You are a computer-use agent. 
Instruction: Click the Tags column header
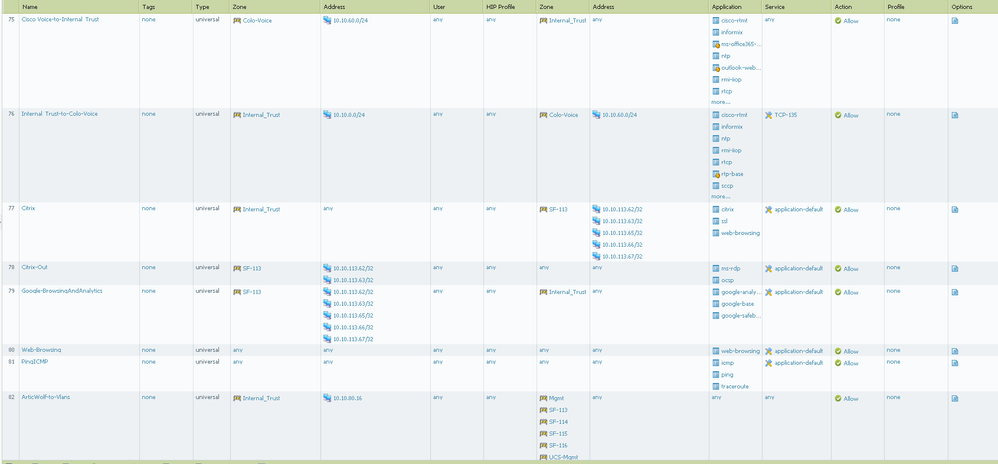pyautogui.click(x=148, y=7)
